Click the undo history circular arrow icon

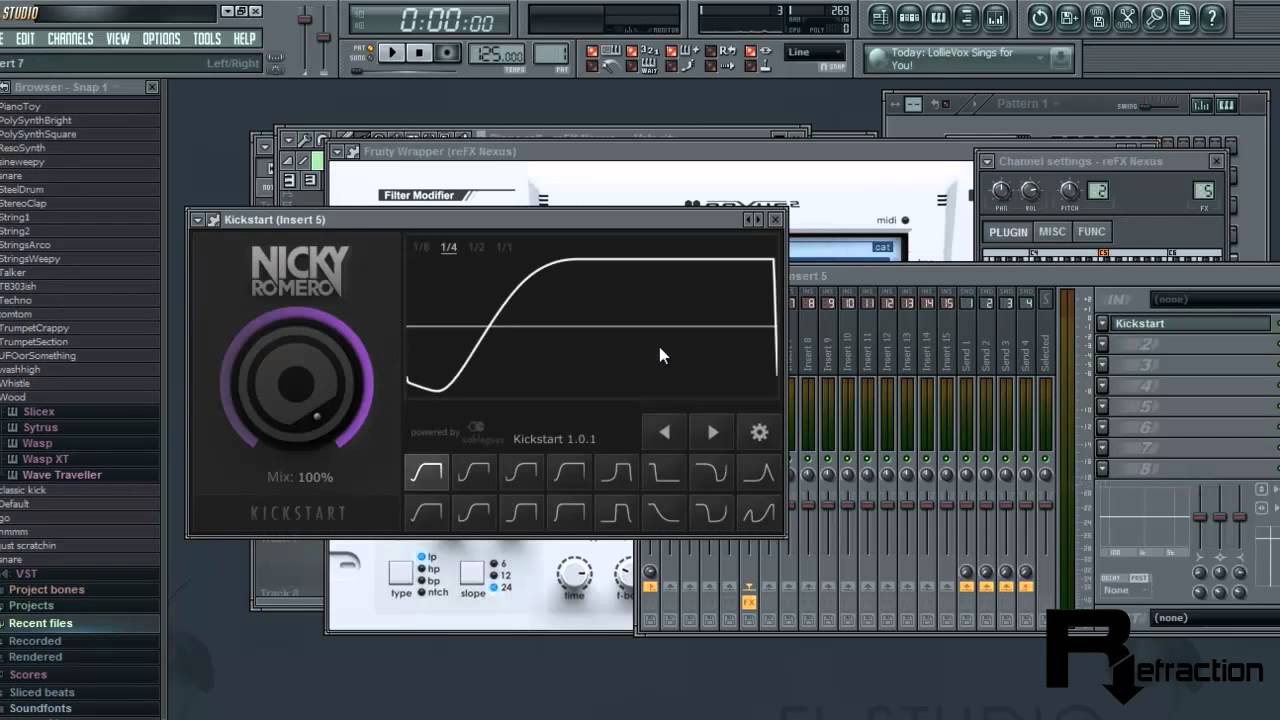coord(1040,17)
